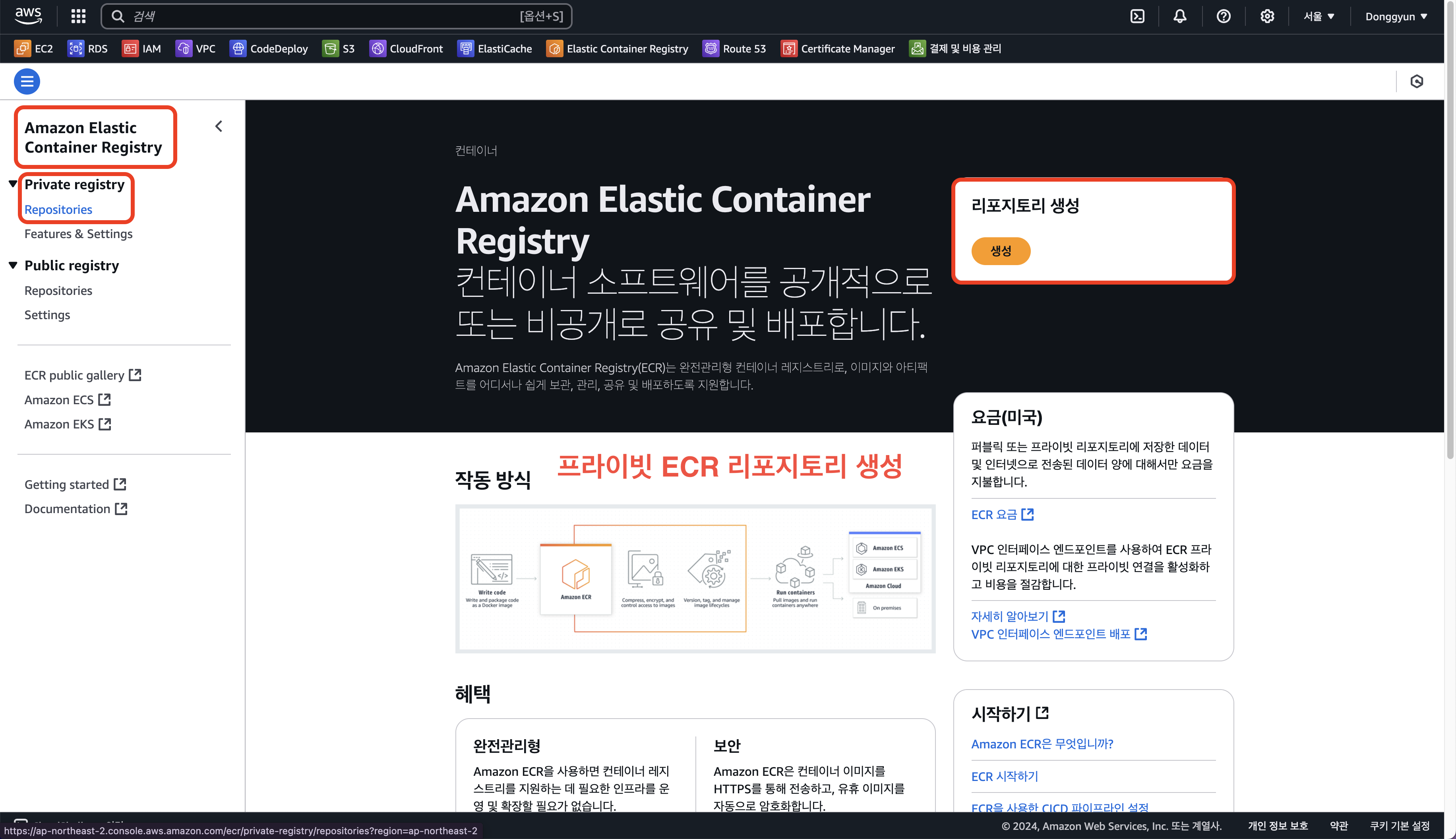1456x839 pixels.
Task: Toggle the blue hamburger navigation button
Action: [x=27, y=81]
